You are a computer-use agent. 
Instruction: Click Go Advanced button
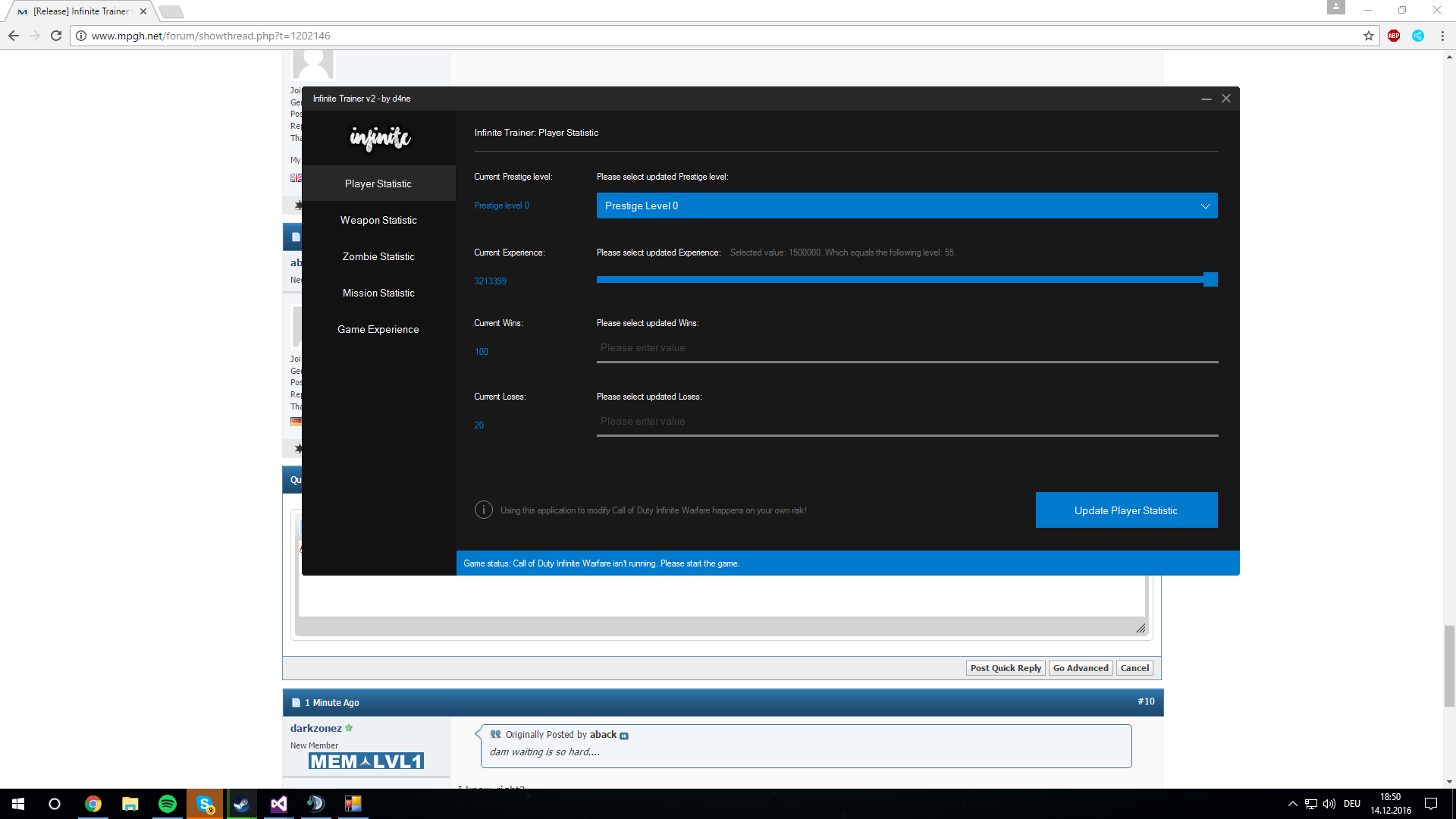pos(1081,668)
